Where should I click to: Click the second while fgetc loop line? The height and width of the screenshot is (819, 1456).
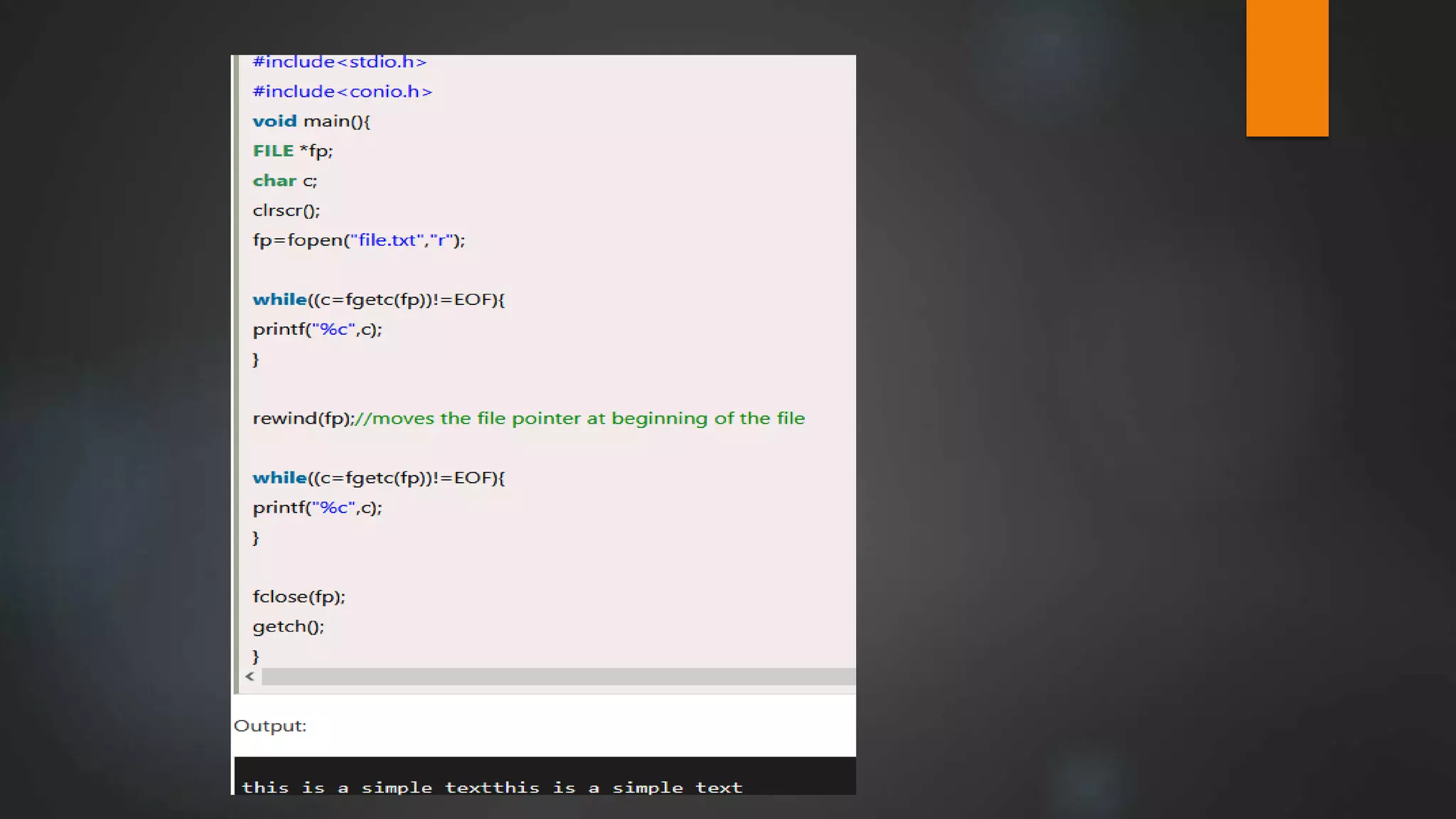point(379,478)
